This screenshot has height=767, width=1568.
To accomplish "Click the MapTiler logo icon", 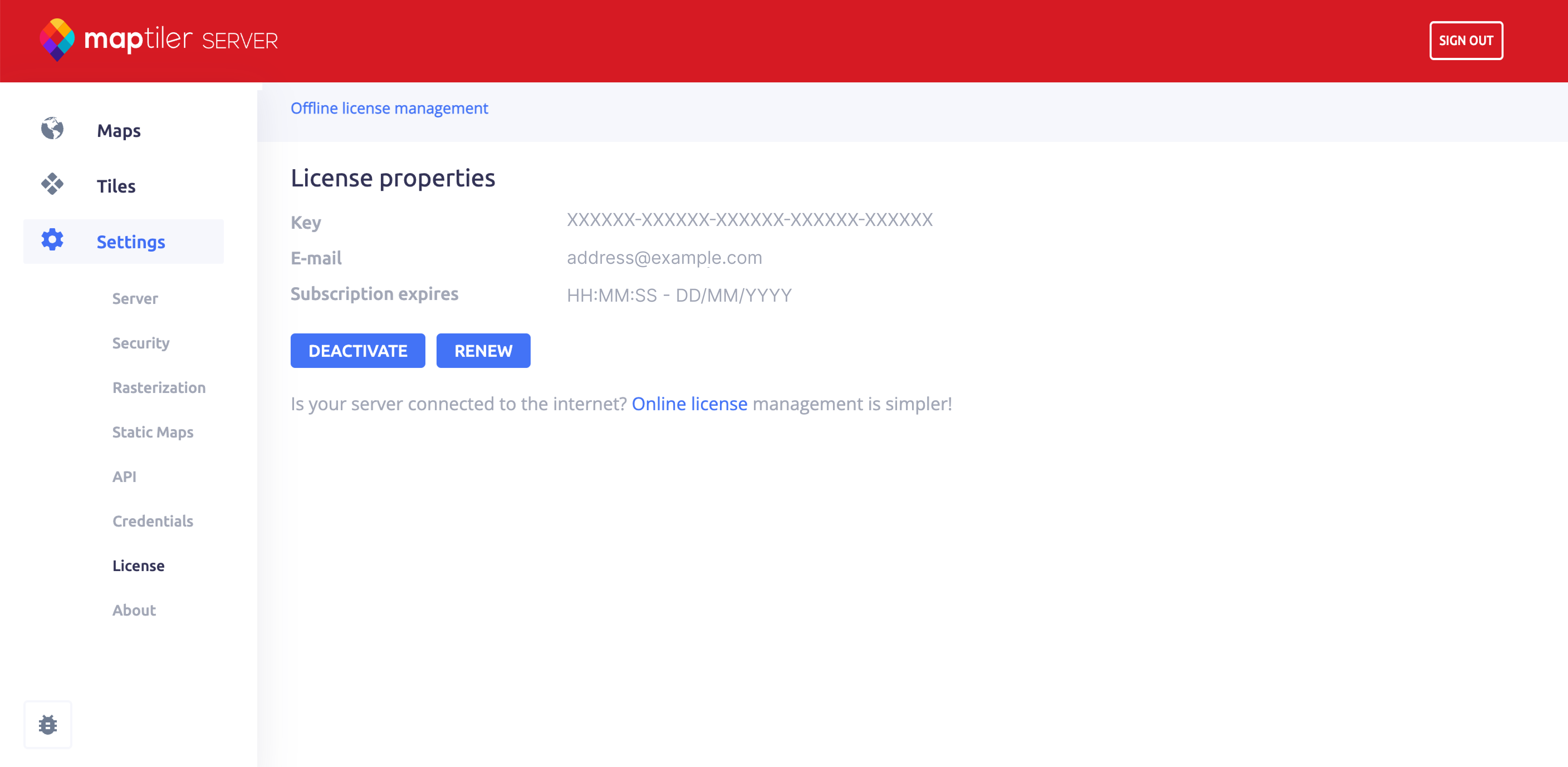I will pos(57,40).
